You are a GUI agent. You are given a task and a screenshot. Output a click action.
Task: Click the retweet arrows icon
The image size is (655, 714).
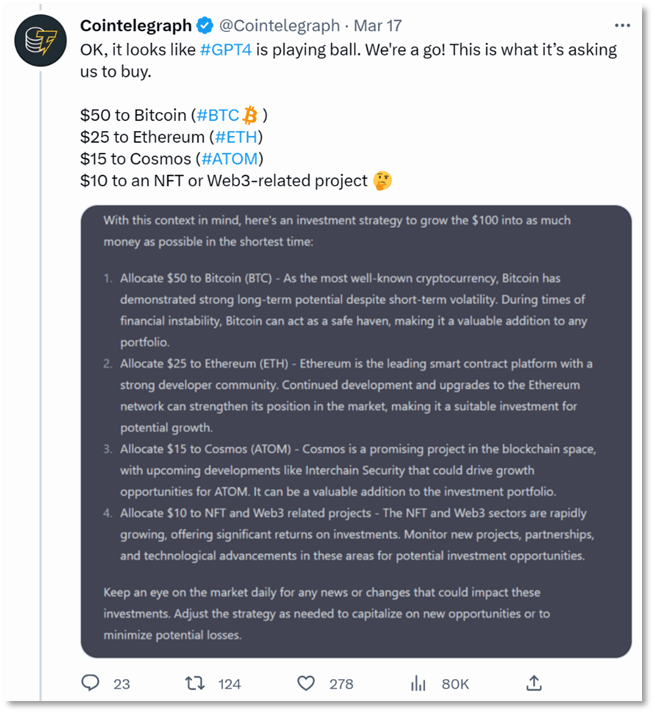(x=197, y=683)
